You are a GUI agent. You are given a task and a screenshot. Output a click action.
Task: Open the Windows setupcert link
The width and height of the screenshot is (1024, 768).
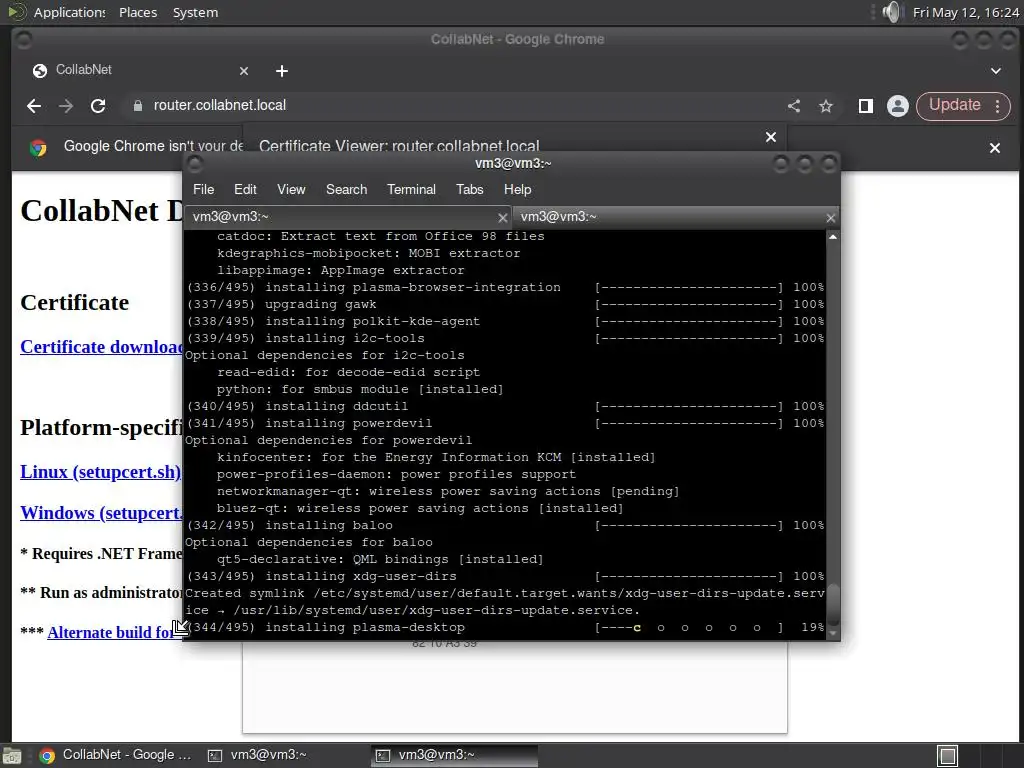[x=101, y=513]
